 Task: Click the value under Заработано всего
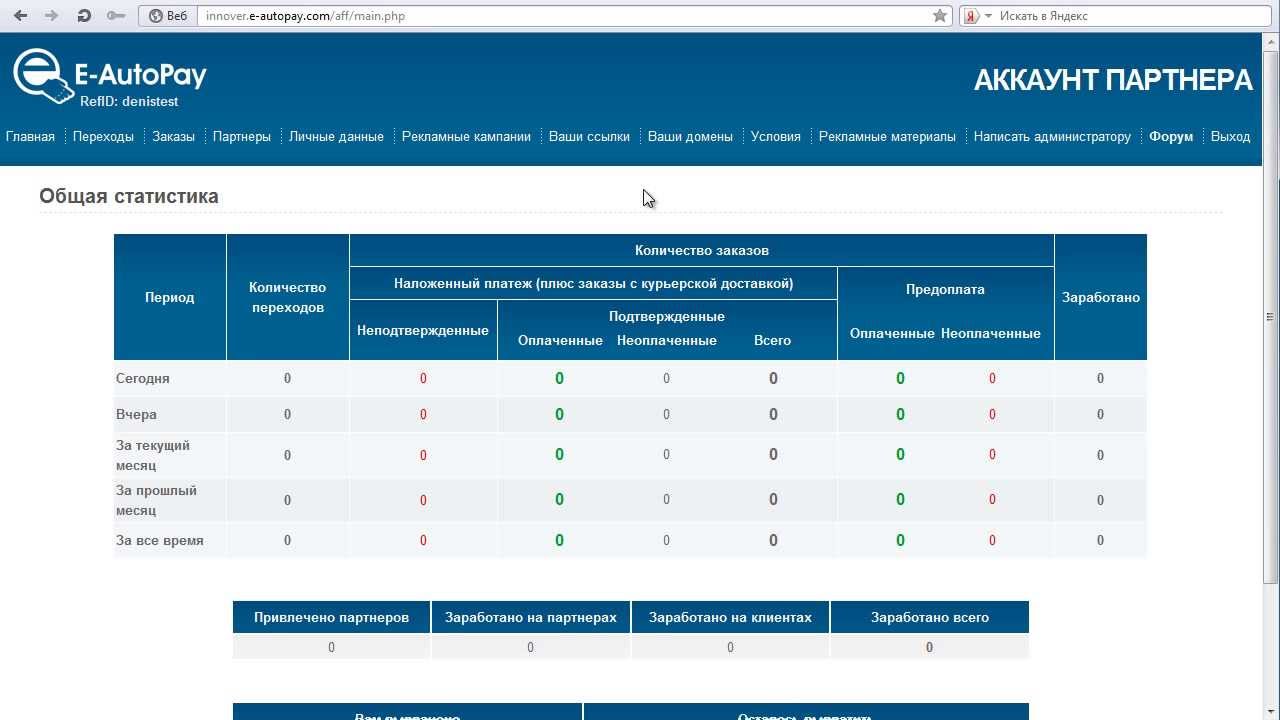pyautogui.click(x=929, y=647)
